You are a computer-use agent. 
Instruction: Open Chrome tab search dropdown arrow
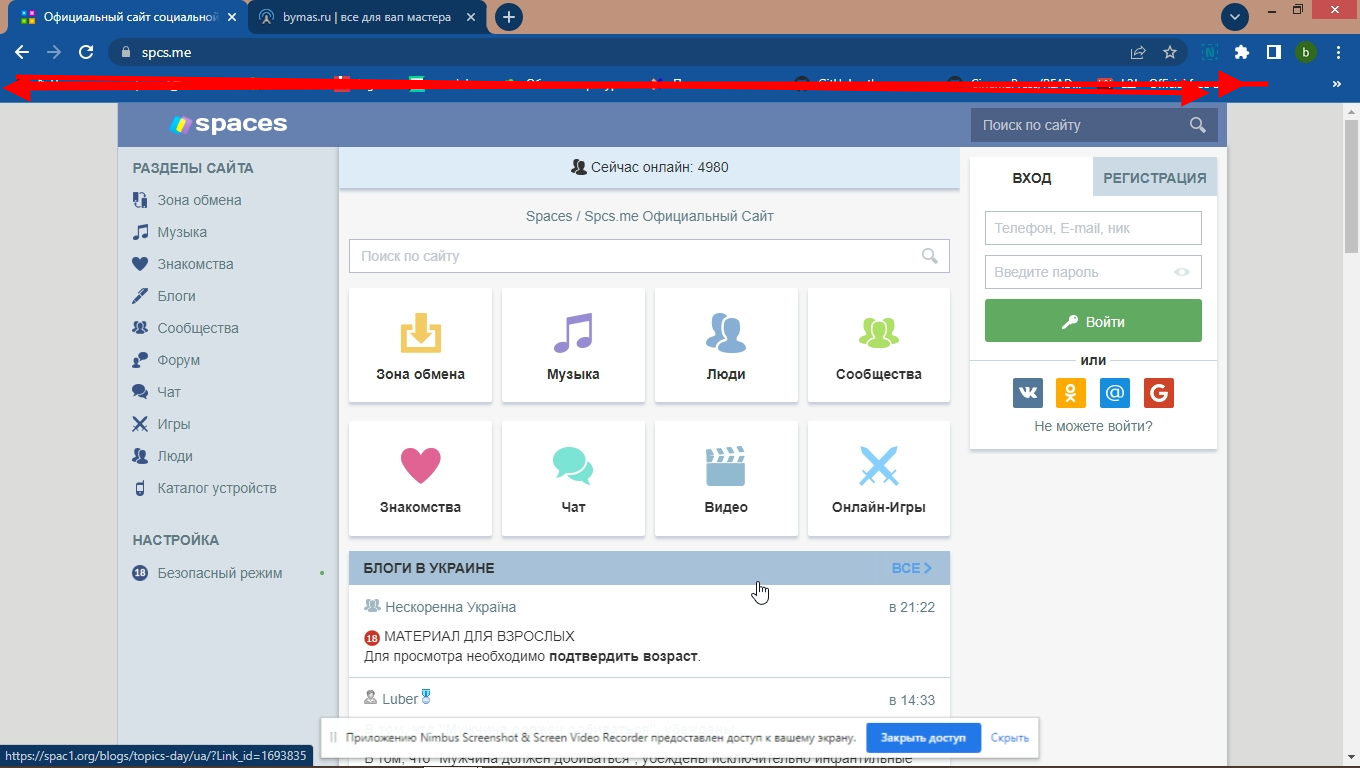1236,17
